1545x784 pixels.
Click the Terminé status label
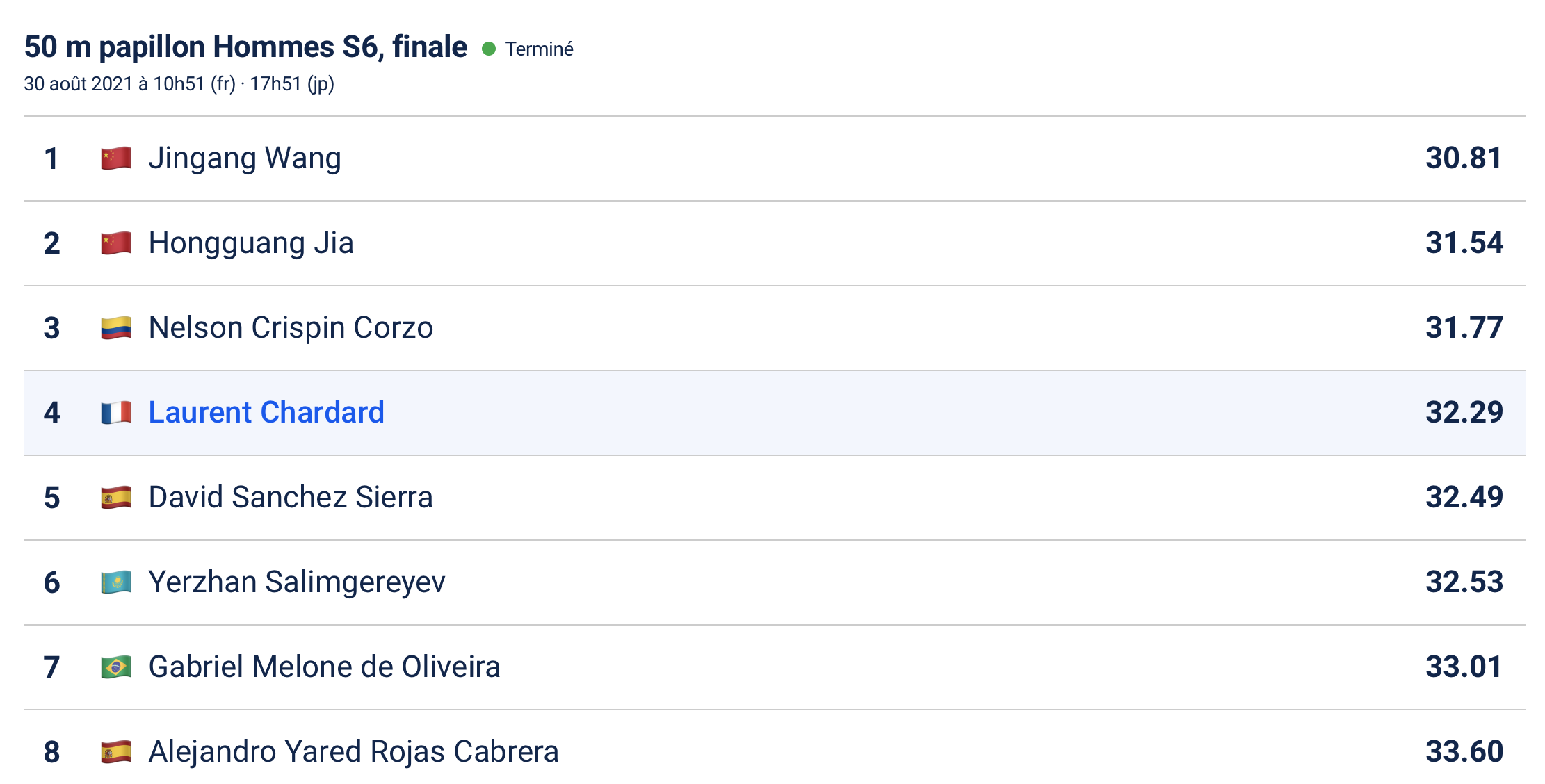click(x=539, y=49)
